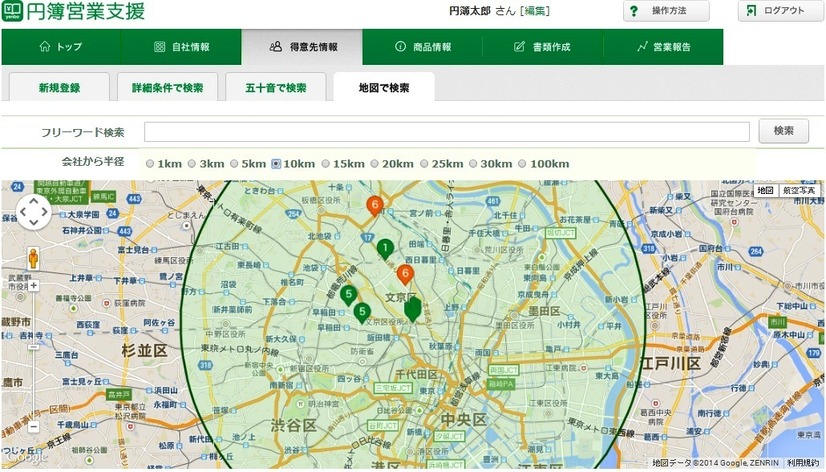826x472 pixels.
Task: Select the 1km radius option
Action: (x=150, y=164)
